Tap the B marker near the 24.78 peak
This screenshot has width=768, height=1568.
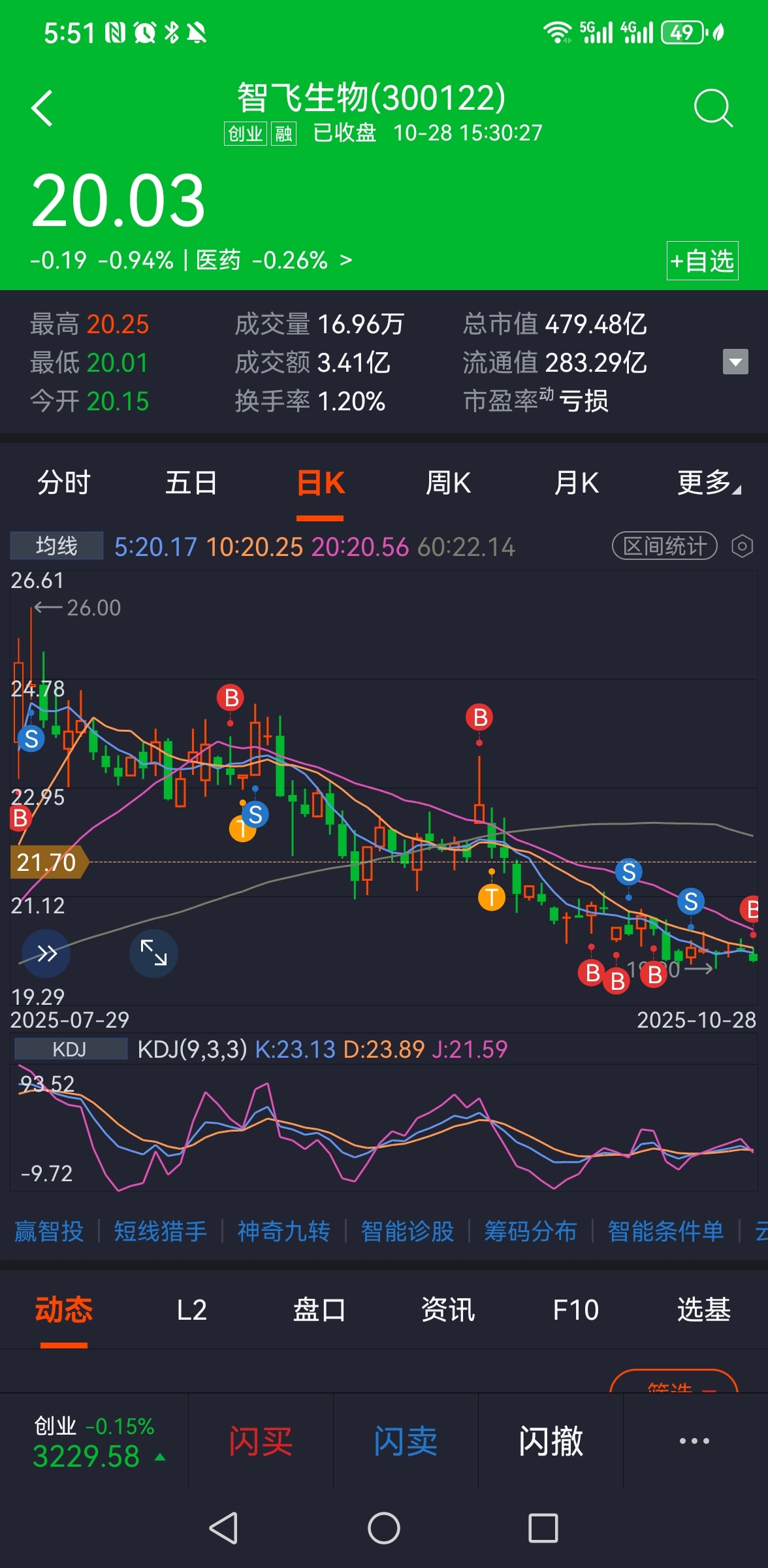(231, 698)
